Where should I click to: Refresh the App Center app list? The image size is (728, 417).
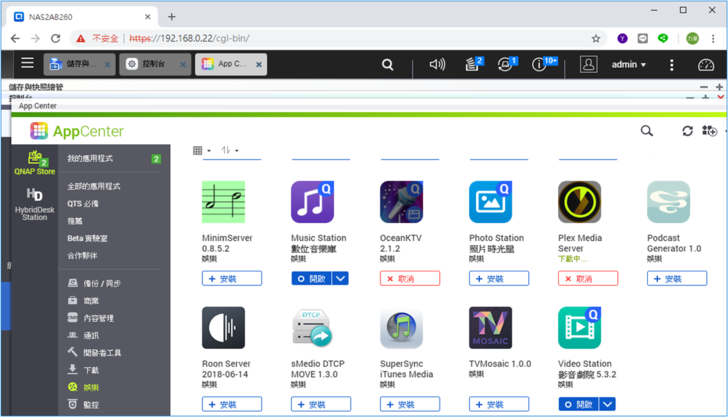tap(688, 131)
